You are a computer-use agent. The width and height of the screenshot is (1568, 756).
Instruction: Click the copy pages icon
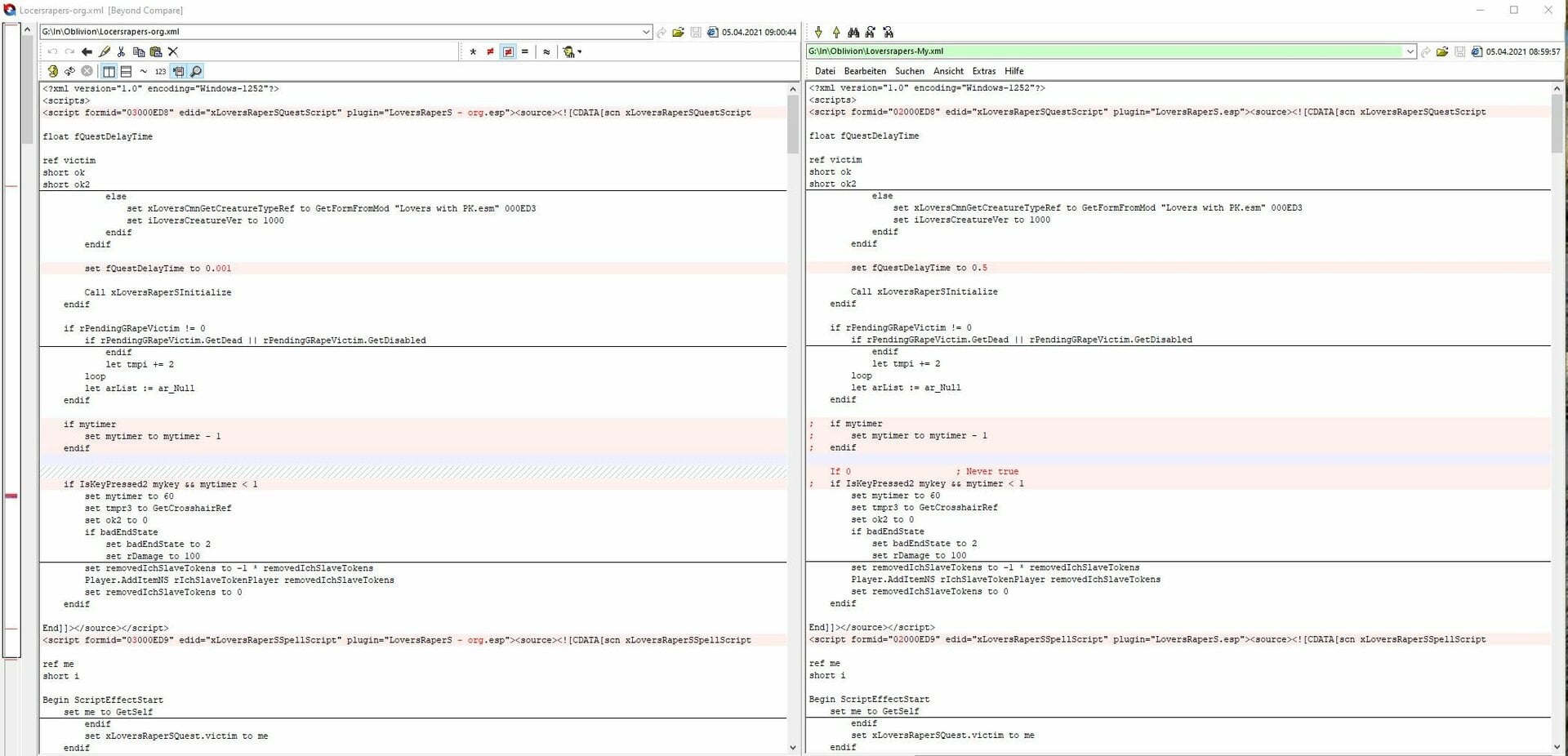pyautogui.click(x=139, y=51)
